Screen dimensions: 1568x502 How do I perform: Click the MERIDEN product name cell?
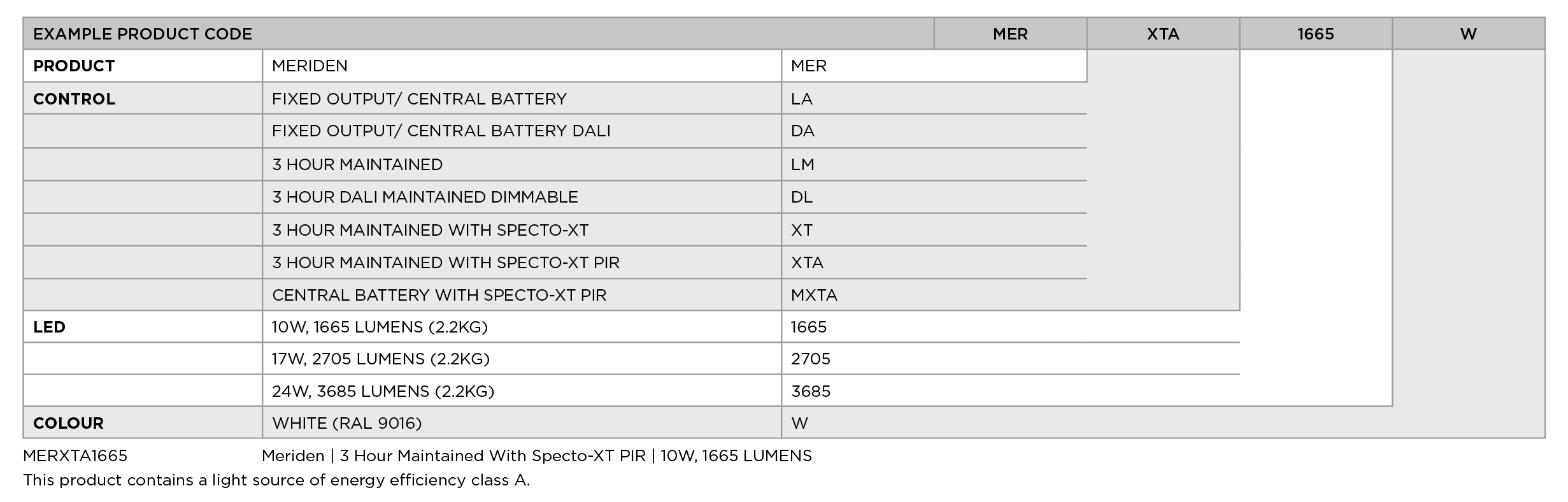click(310, 66)
